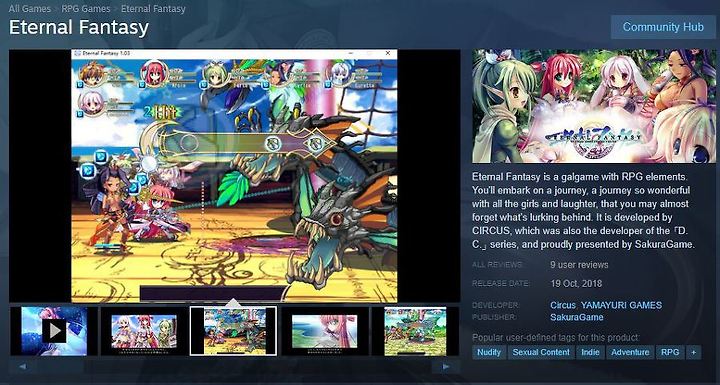Open the RPG tag
720x385 pixels.
[670, 352]
